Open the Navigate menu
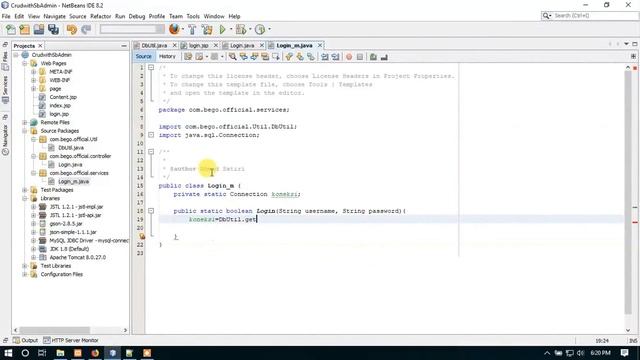The image size is (640, 360). click(x=54, y=16)
